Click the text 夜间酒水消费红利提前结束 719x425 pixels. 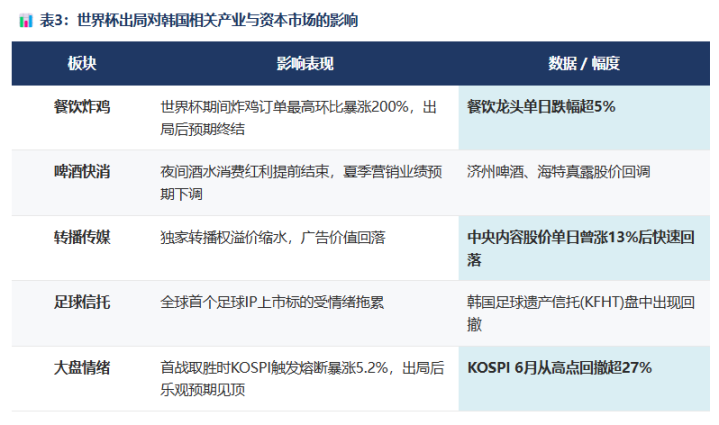click(x=244, y=172)
